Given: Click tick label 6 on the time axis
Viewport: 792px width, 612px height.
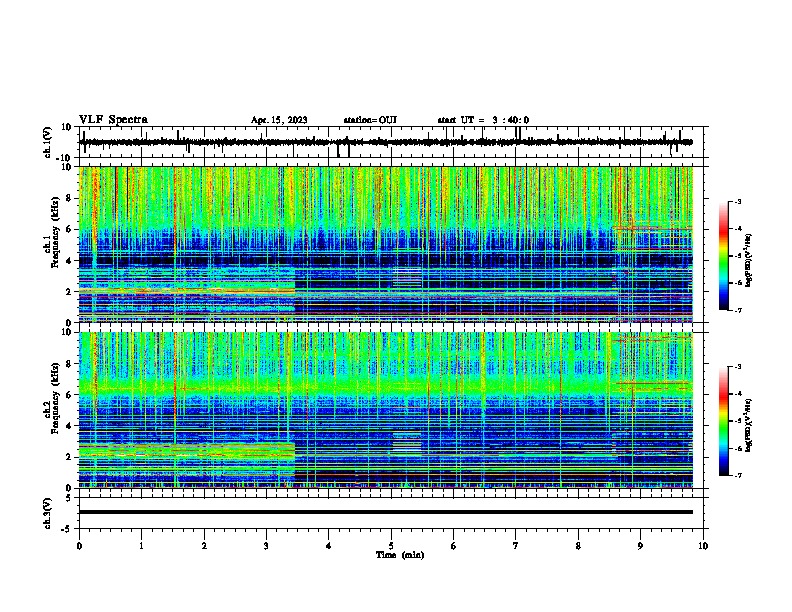Looking at the screenshot, I should 454,546.
